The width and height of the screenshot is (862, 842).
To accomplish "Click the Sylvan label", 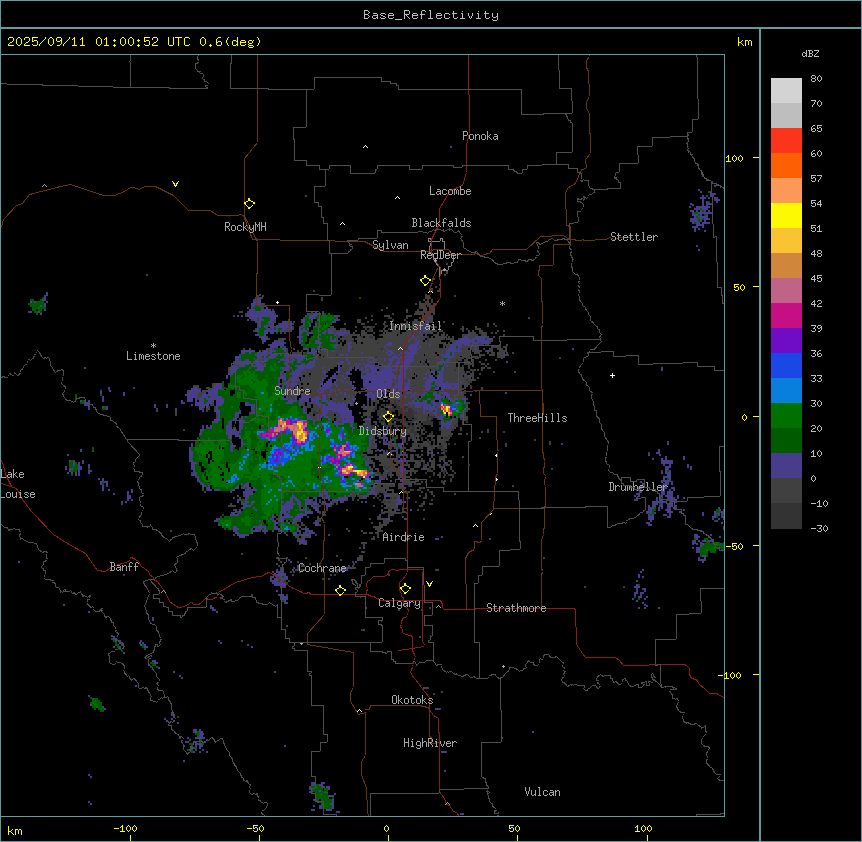I will click(390, 245).
